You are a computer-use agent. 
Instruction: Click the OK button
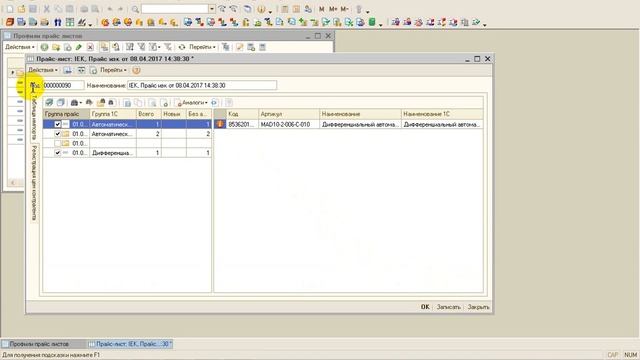pyautogui.click(x=425, y=307)
